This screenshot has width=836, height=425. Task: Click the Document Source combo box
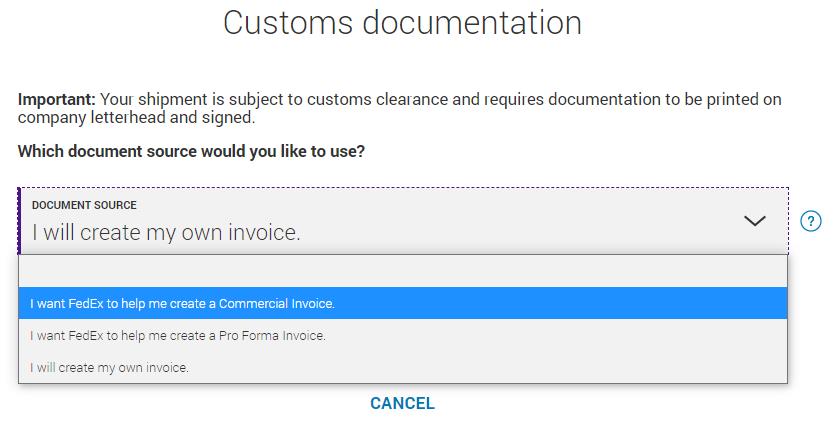tap(403, 221)
